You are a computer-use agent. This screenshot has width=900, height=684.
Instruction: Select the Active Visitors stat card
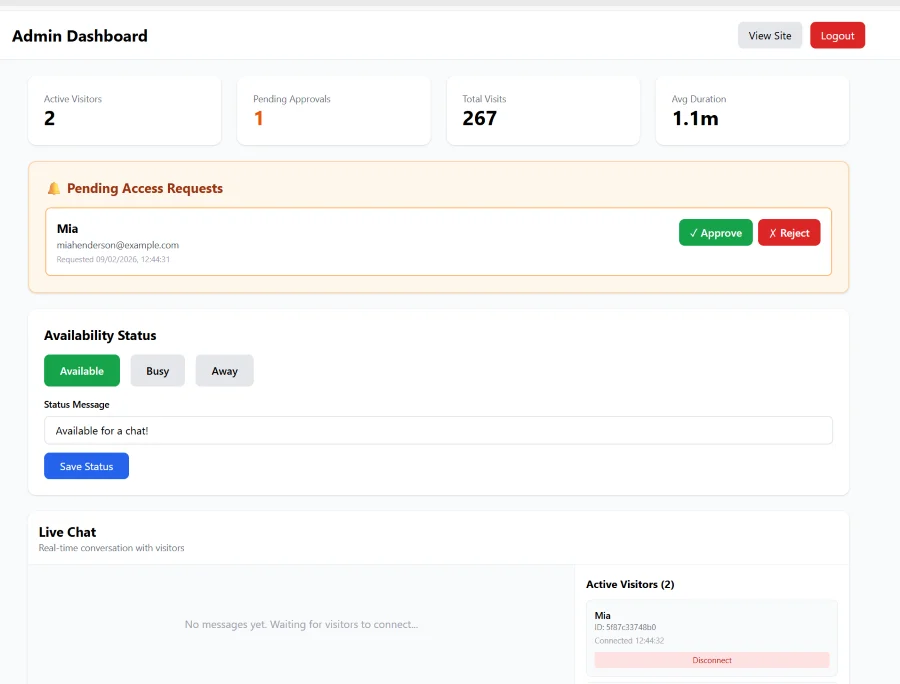[124, 111]
